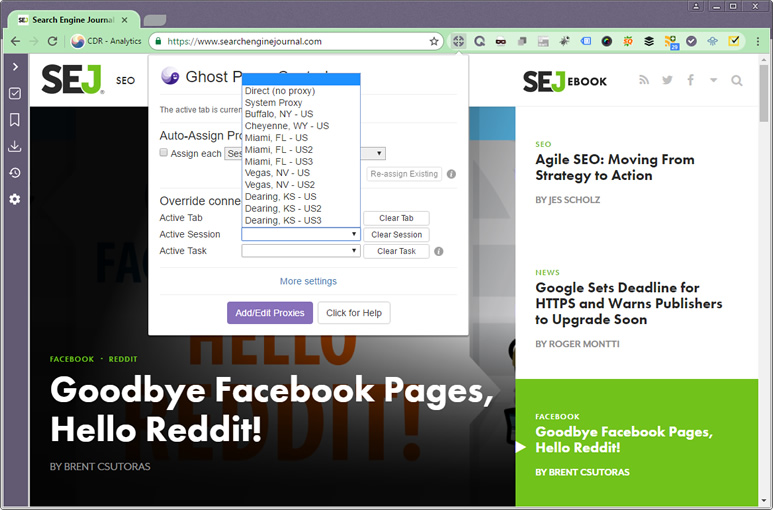Click the Q-shaped extension icon in toolbar
The height and width of the screenshot is (510, 773).
[480, 41]
